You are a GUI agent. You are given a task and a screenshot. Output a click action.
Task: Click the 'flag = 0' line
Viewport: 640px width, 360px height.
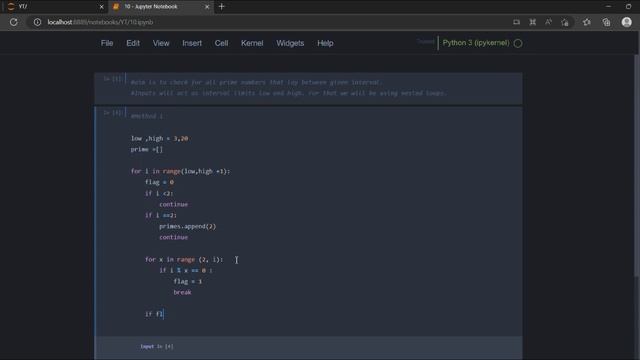point(159,182)
